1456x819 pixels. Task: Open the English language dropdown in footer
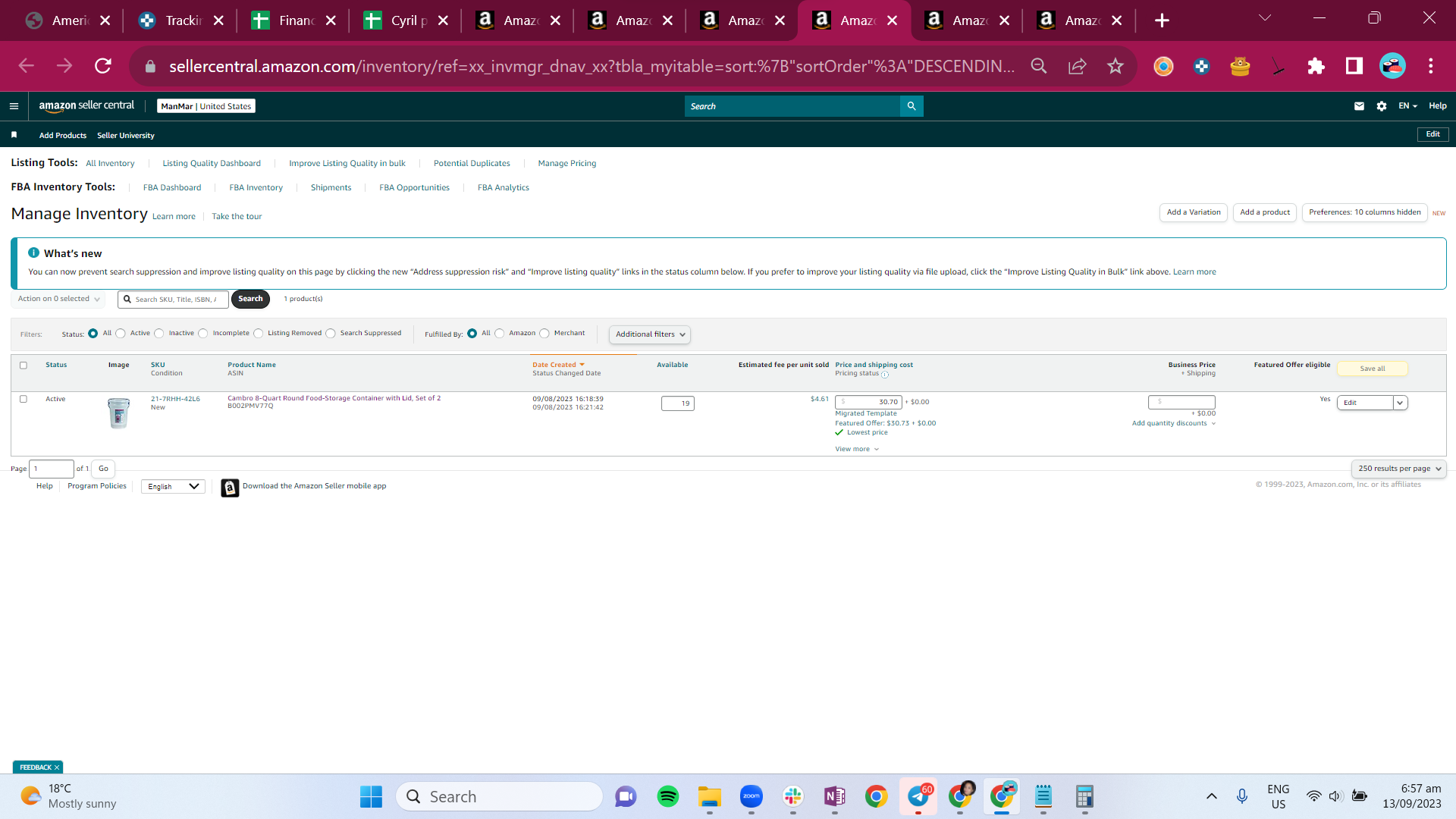173,487
